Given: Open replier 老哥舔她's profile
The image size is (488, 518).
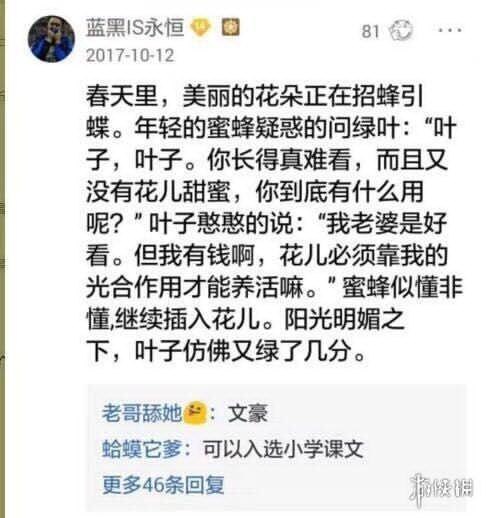Looking at the screenshot, I should click(142, 413).
